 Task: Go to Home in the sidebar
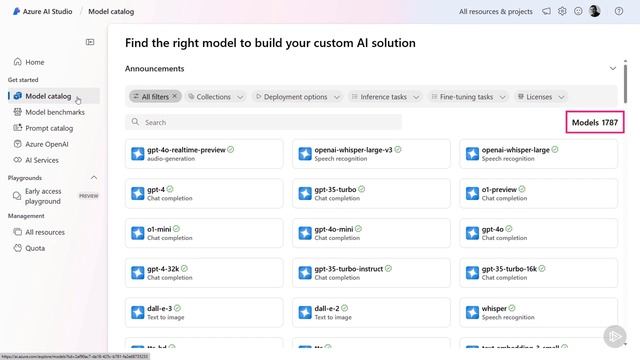tap(53, 62)
